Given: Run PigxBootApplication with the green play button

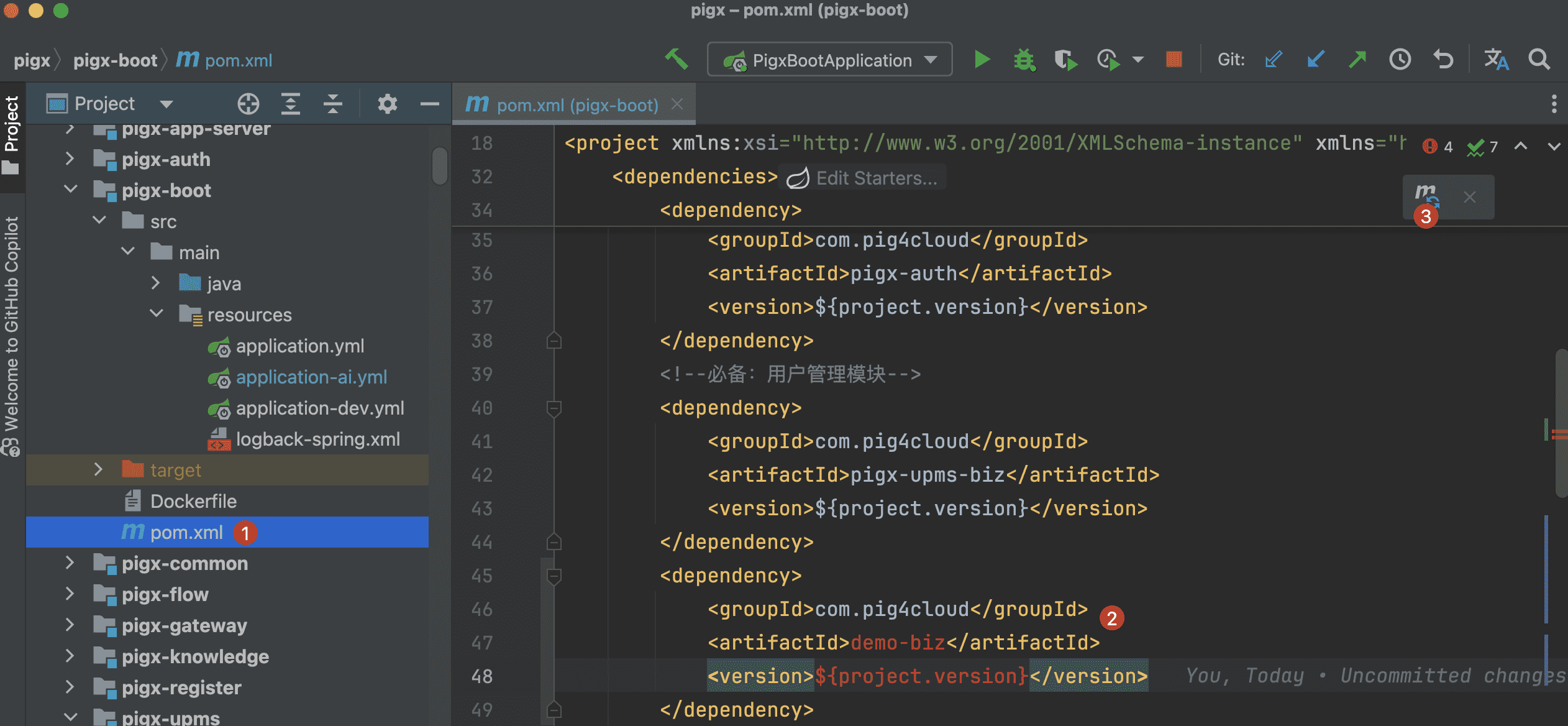Looking at the screenshot, I should [x=982, y=60].
